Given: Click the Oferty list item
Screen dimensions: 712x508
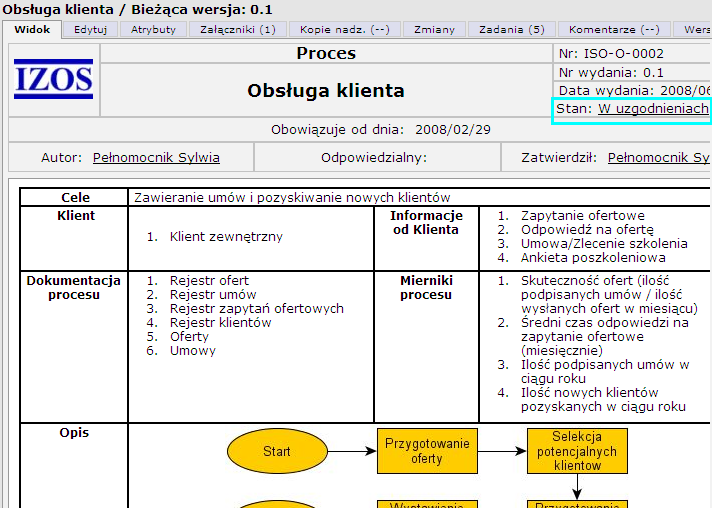Looking at the screenshot, I should click(x=189, y=337).
